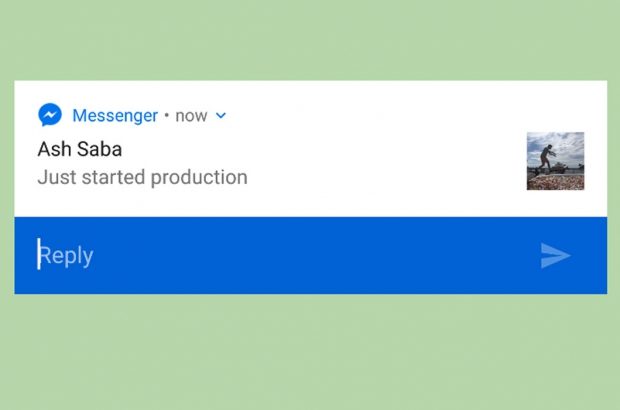The width and height of the screenshot is (620, 410).
Task: Click the blinking text caret before Reply
Action: [x=39, y=255]
